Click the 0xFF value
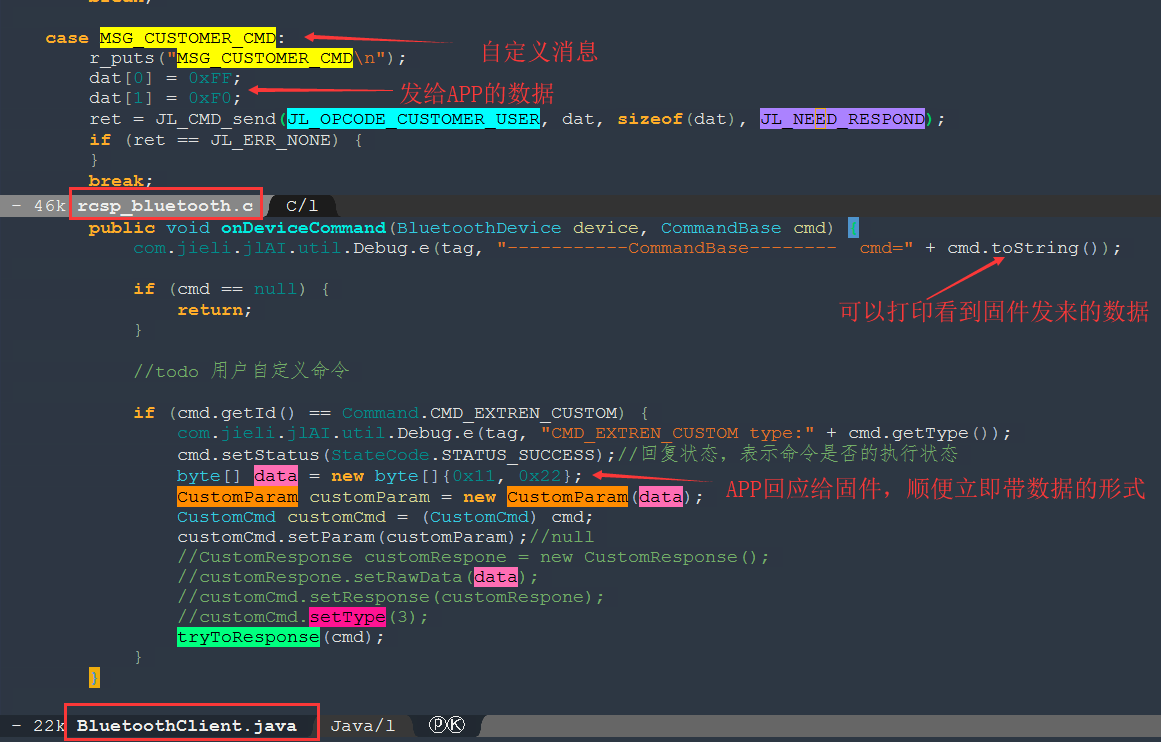The width and height of the screenshot is (1161, 742). [x=210, y=78]
